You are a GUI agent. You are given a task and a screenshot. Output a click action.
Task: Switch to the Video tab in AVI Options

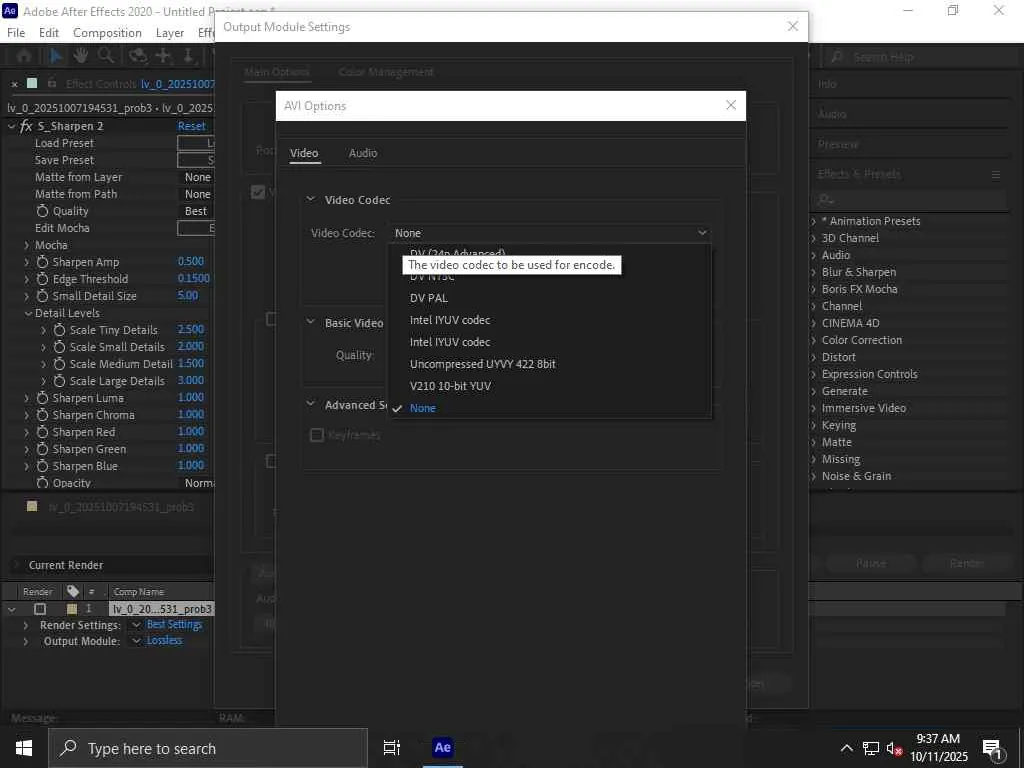[x=304, y=153]
